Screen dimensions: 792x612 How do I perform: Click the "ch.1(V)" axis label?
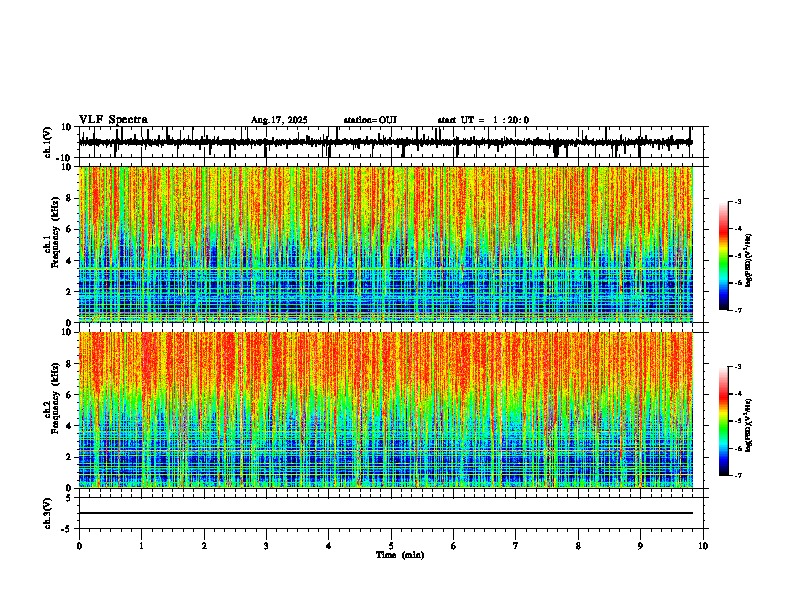48,142
